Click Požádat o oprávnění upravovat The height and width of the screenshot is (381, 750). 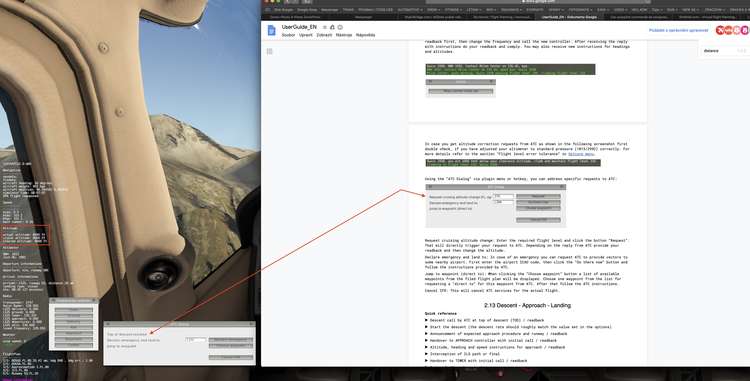[x=678, y=30]
